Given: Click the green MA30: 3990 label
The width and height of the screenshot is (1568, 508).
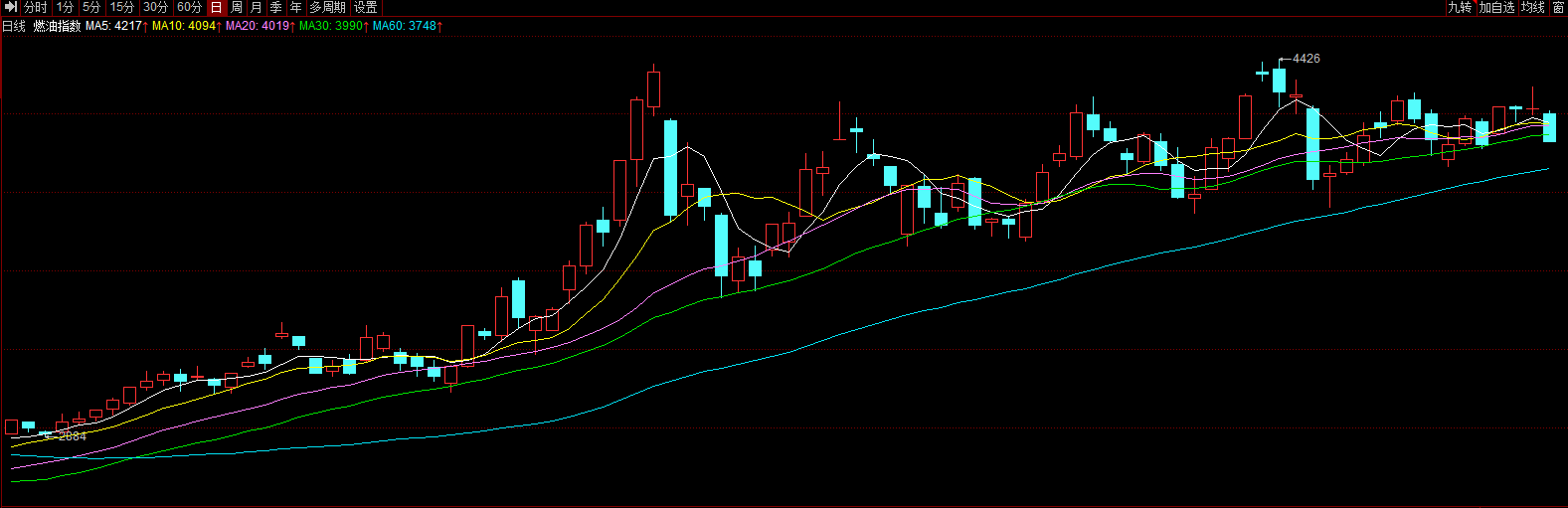Looking at the screenshot, I should [x=334, y=26].
